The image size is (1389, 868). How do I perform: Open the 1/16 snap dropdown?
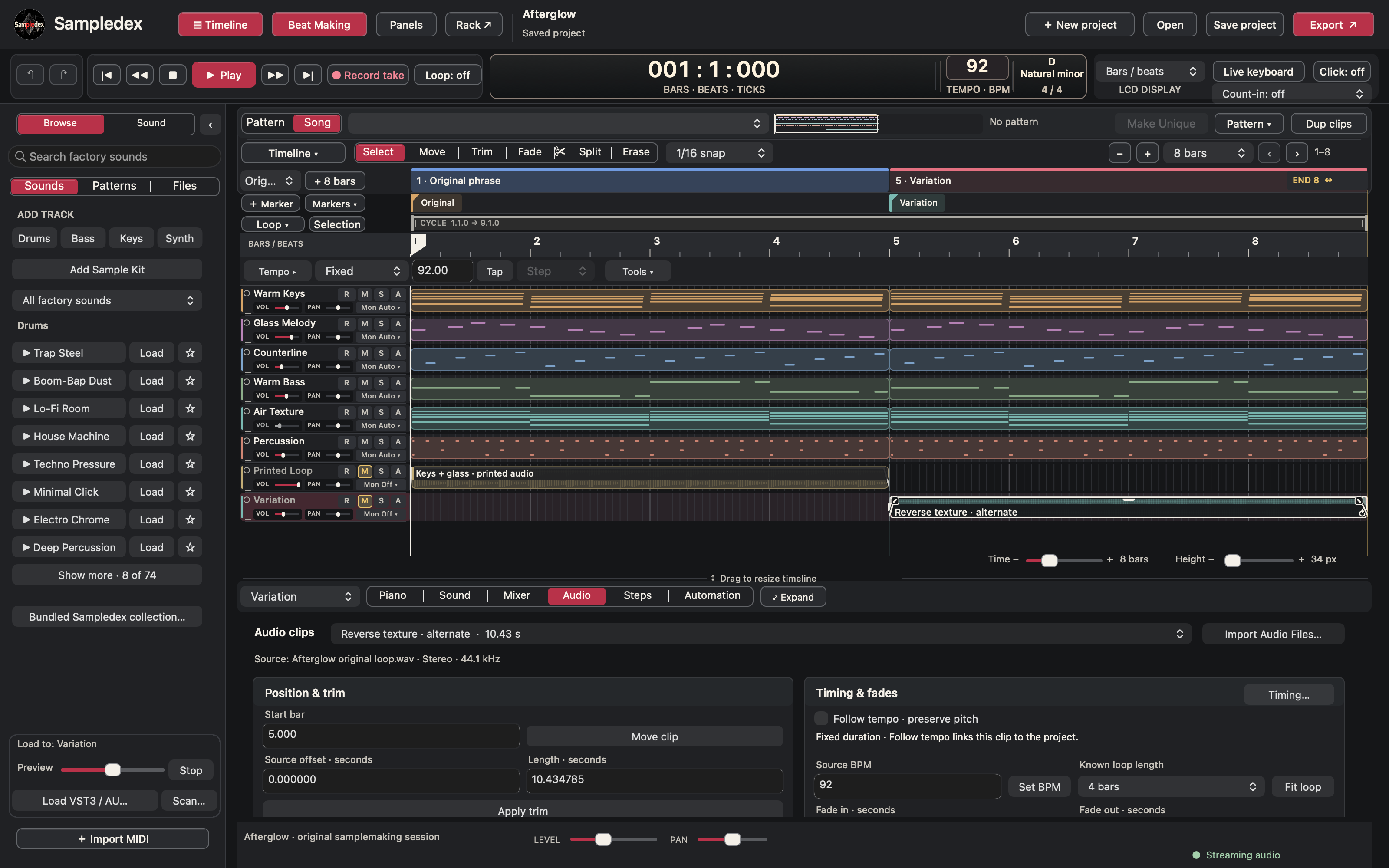tap(719, 153)
